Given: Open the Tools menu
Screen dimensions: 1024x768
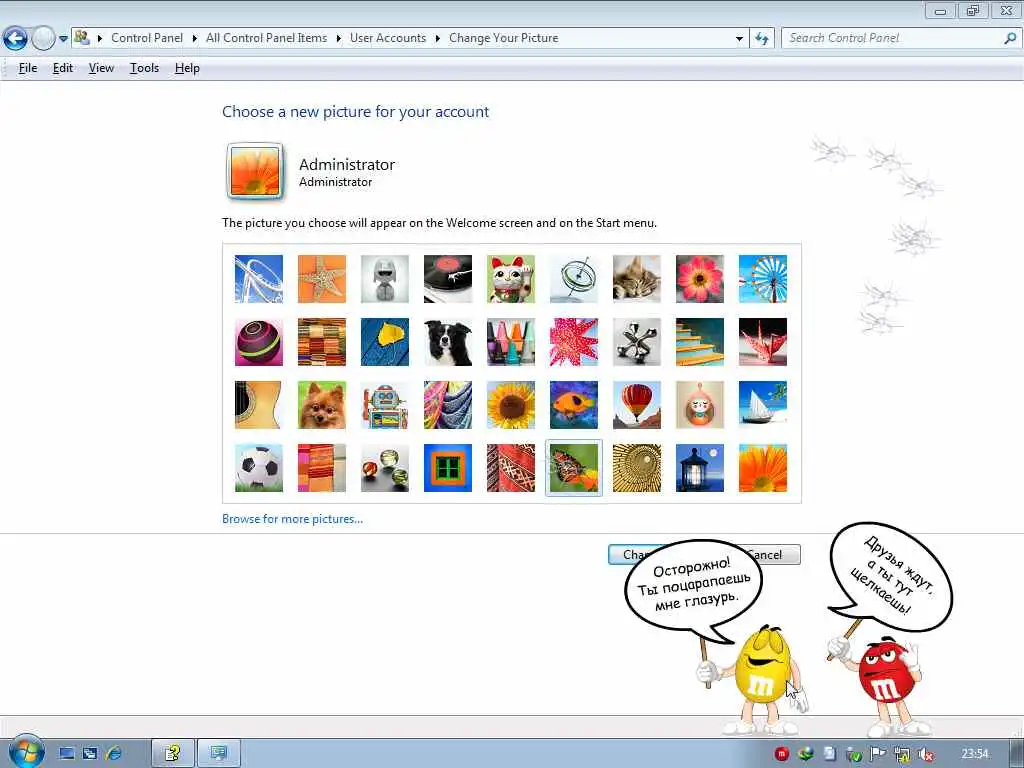Looking at the screenshot, I should pyautogui.click(x=144, y=68).
